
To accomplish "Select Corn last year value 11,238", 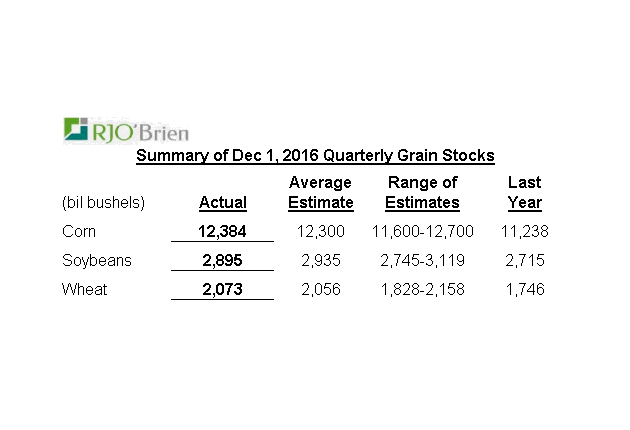I will (x=525, y=232).
